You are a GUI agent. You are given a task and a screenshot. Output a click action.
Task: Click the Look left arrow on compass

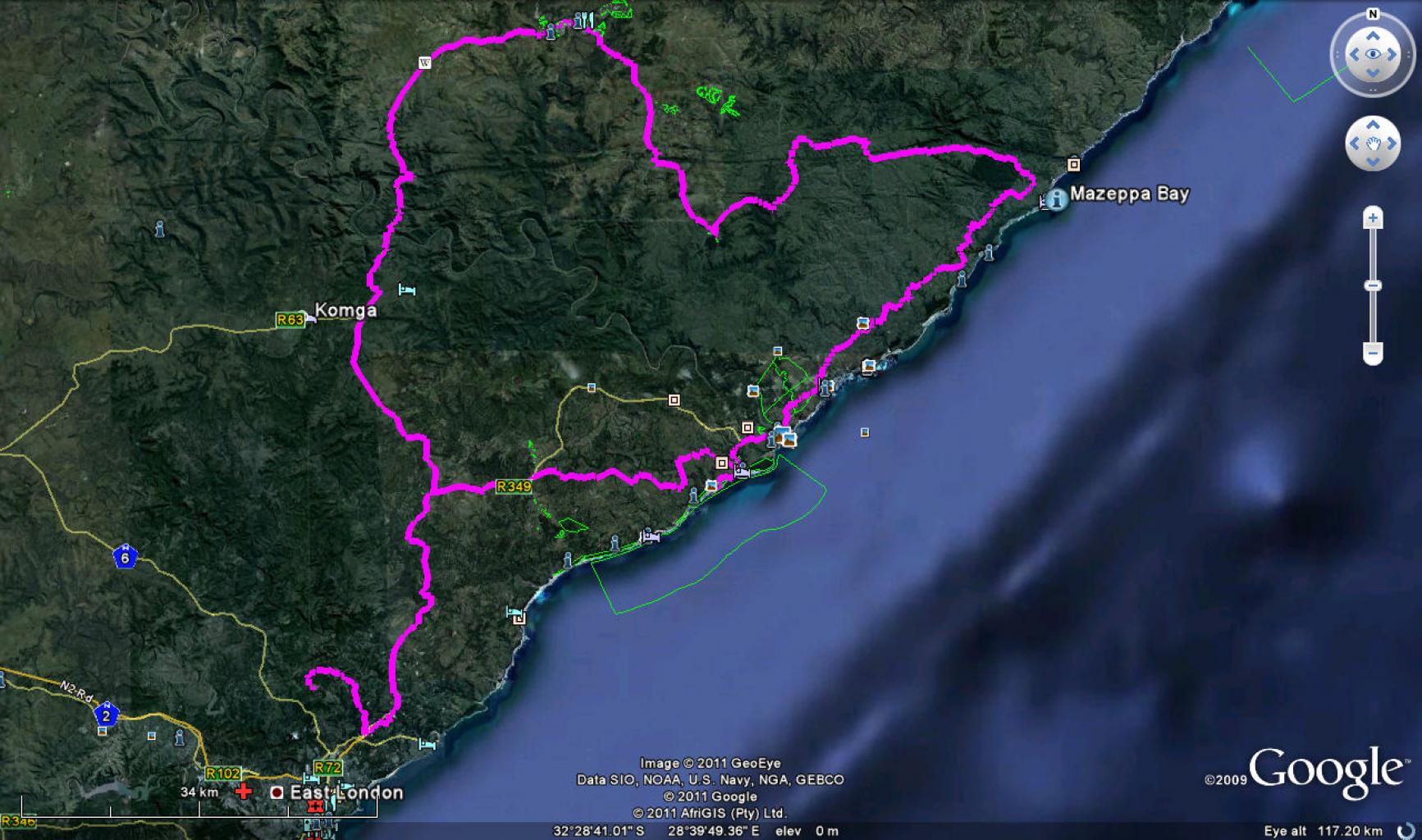point(1354,55)
